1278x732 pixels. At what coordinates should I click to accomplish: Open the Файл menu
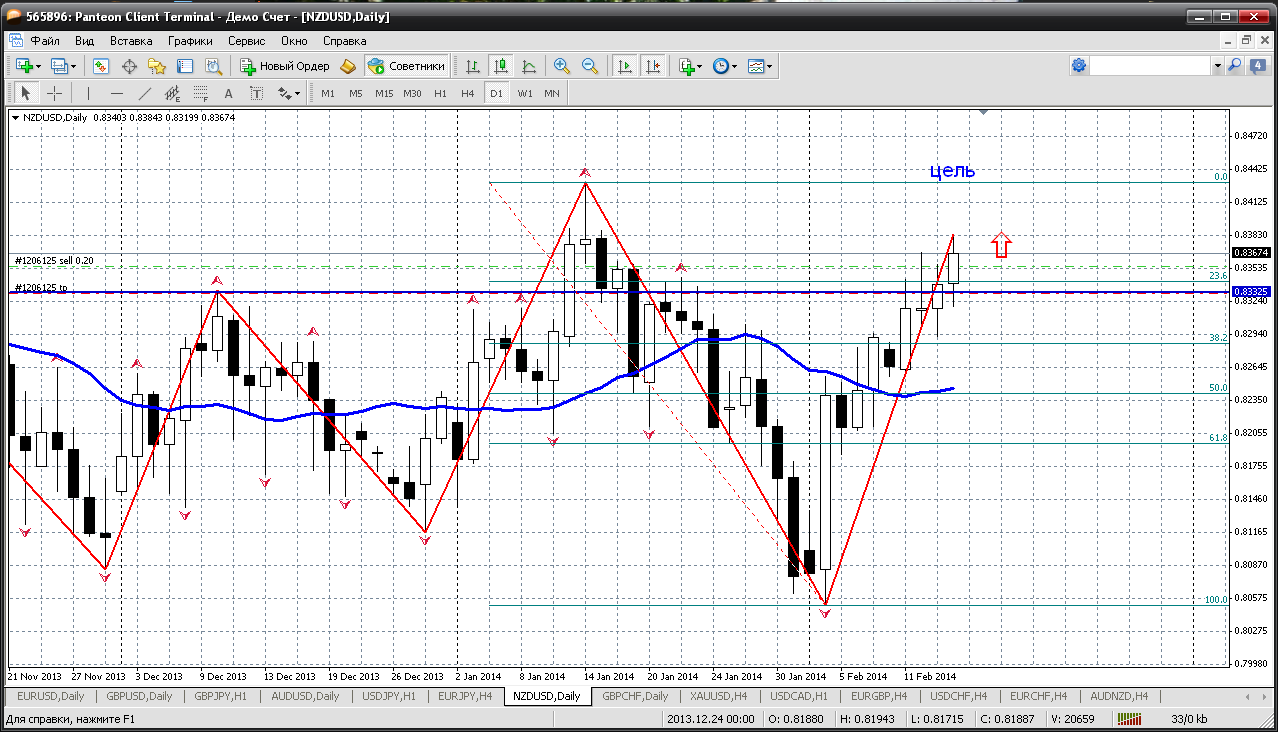(x=45, y=41)
